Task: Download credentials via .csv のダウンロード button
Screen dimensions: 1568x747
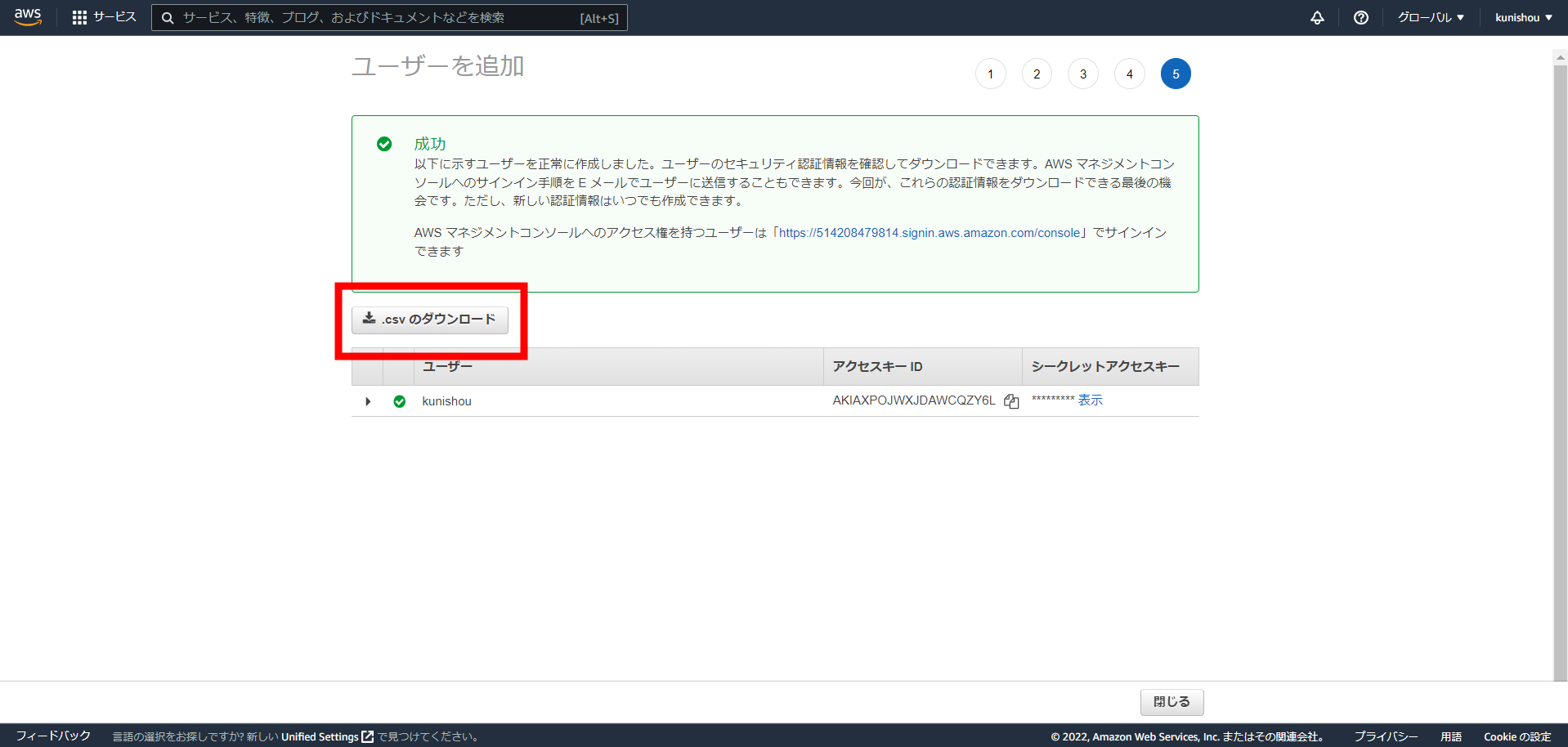Action: click(x=431, y=320)
